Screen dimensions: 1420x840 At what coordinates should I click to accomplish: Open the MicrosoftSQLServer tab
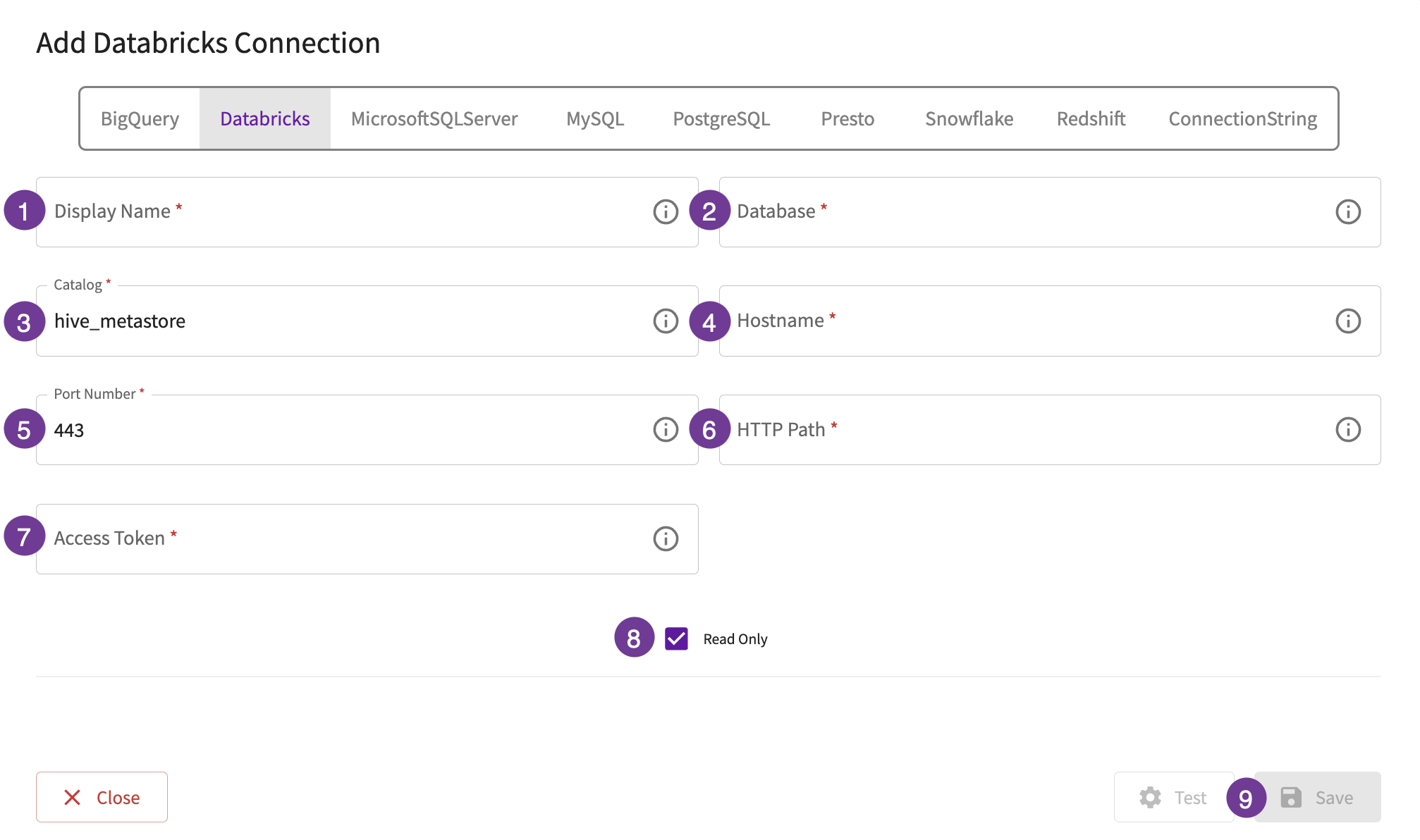(434, 118)
